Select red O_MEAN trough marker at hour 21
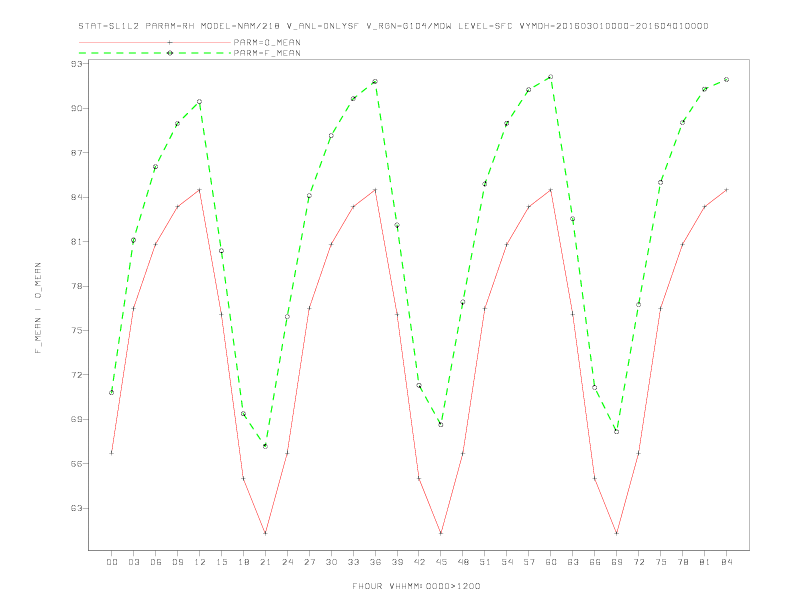The image size is (792, 612). click(x=265, y=533)
